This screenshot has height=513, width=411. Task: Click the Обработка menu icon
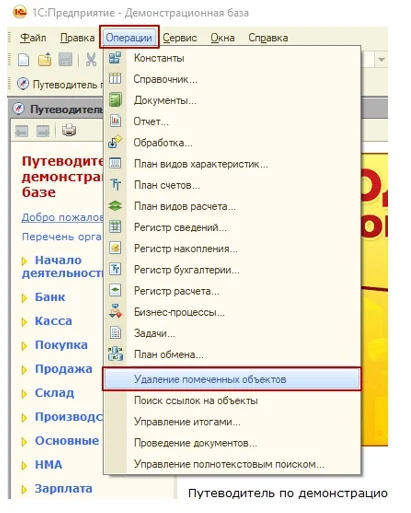pyautogui.click(x=115, y=142)
